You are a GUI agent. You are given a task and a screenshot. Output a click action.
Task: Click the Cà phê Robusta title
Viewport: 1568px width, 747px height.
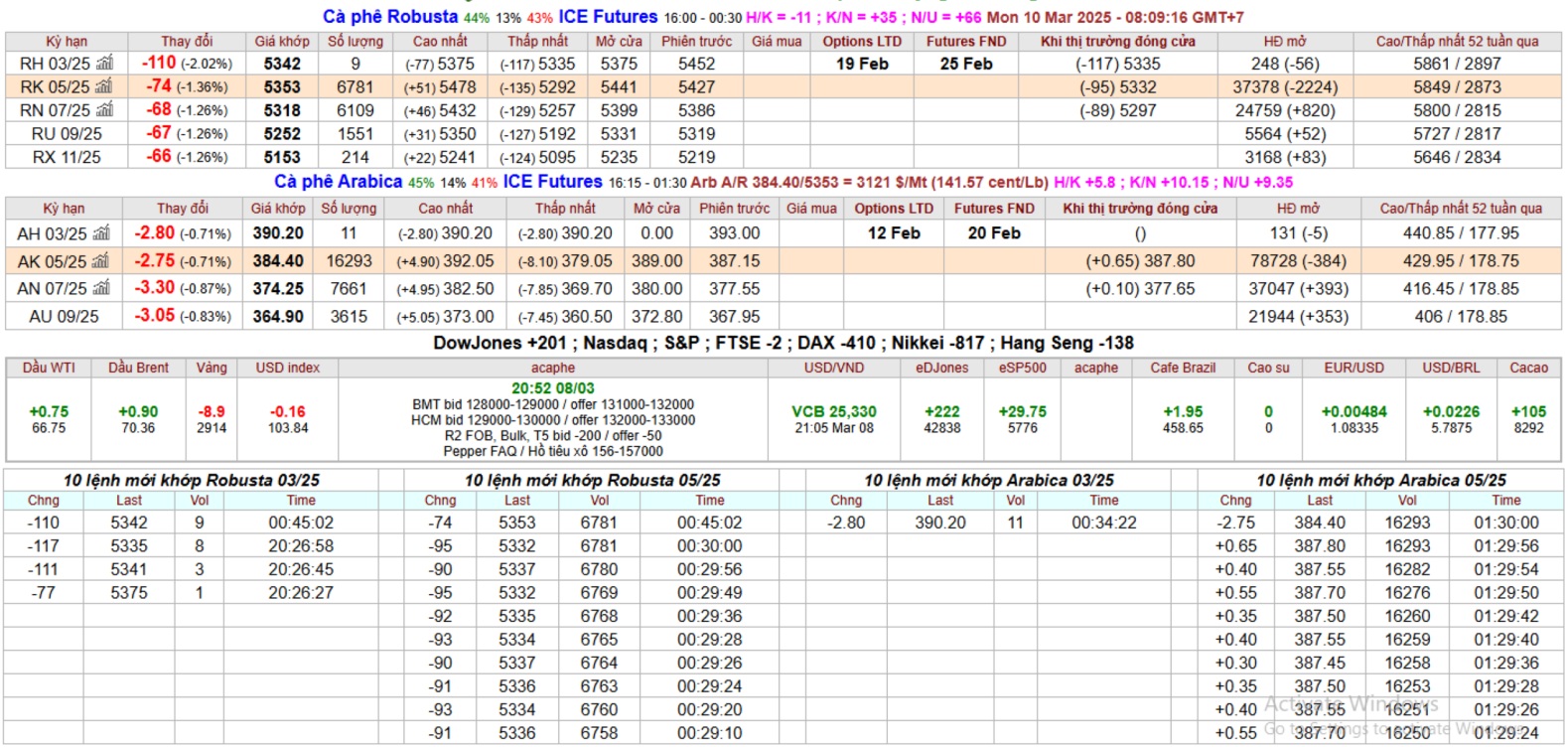tap(390, 17)
